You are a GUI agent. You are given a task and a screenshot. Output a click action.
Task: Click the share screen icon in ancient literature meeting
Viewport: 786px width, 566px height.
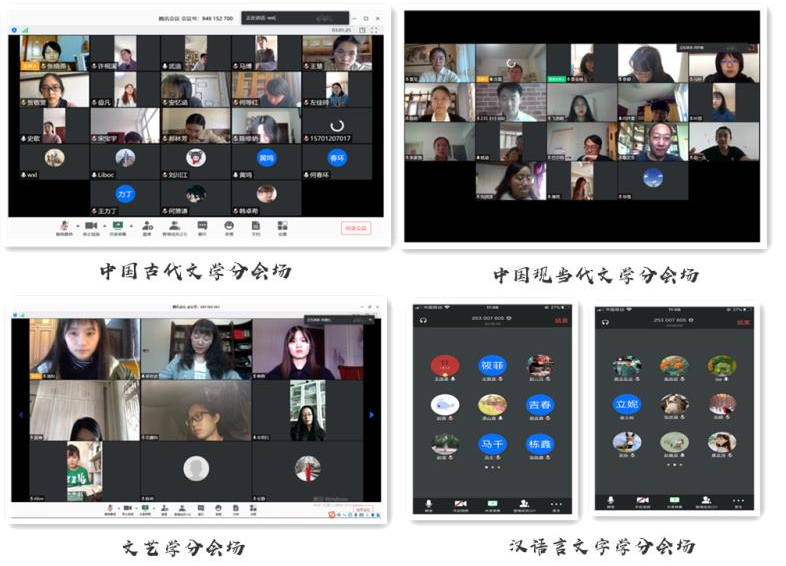coord(118,226)
